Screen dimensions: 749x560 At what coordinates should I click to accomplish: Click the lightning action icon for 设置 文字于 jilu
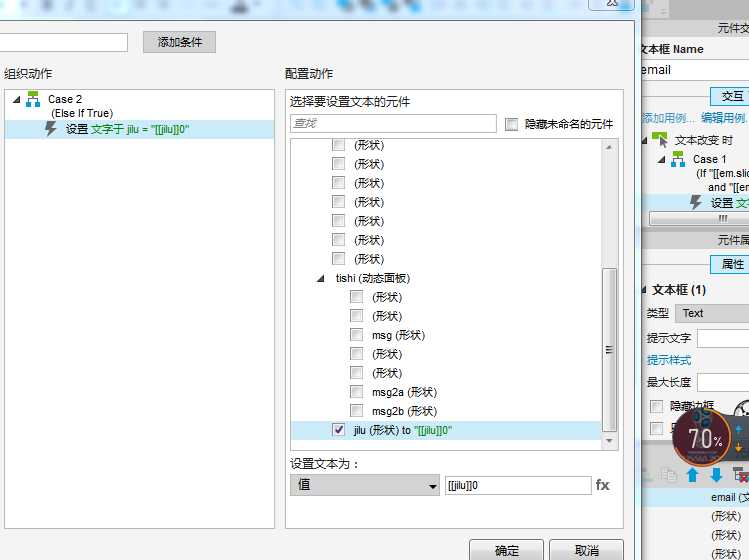pyautogui.click(x=51, y=129)
